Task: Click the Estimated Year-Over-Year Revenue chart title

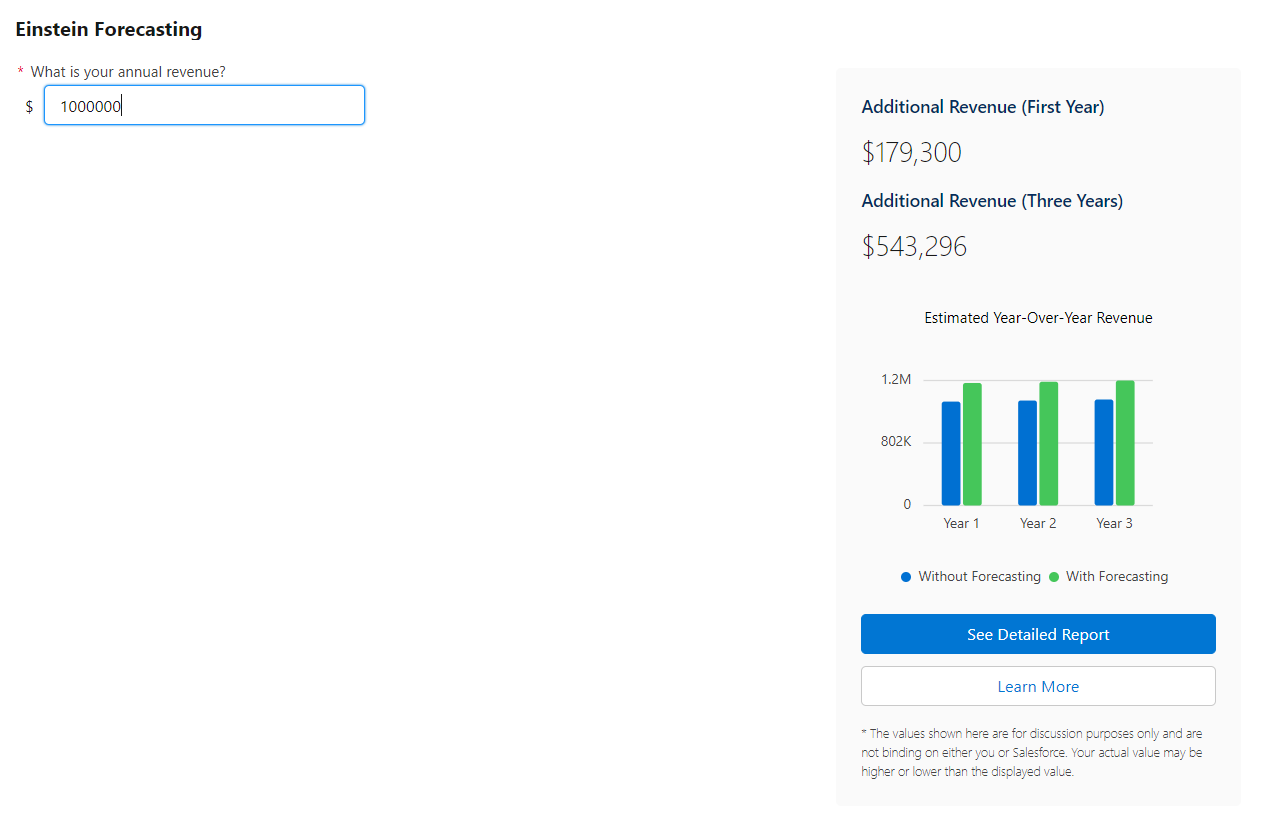Action: pos(1038,318)
